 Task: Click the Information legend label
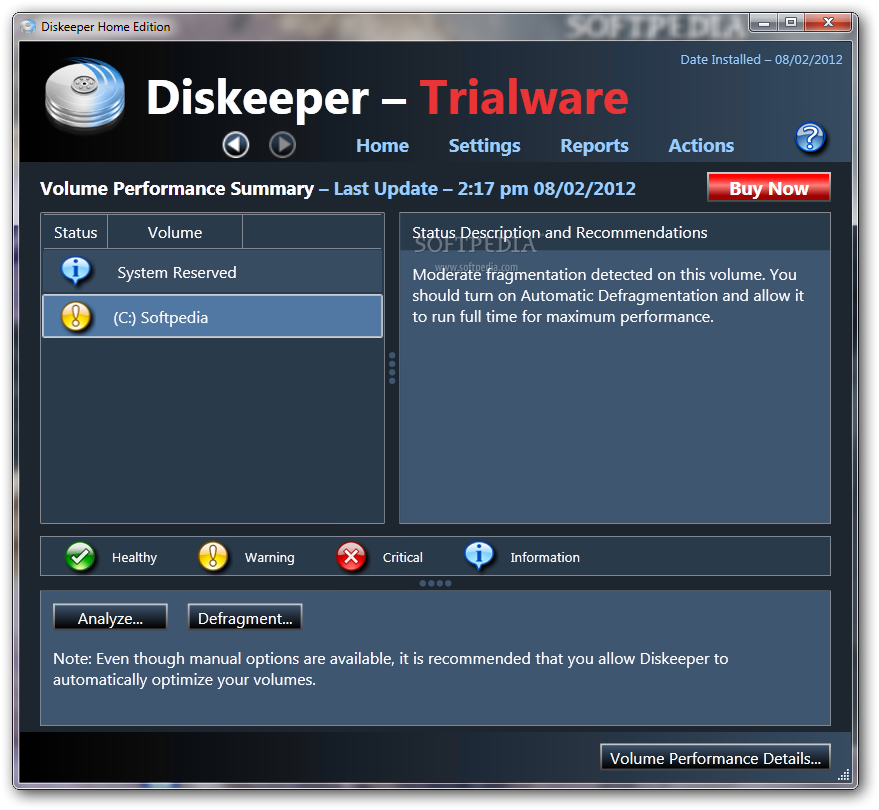545,557
